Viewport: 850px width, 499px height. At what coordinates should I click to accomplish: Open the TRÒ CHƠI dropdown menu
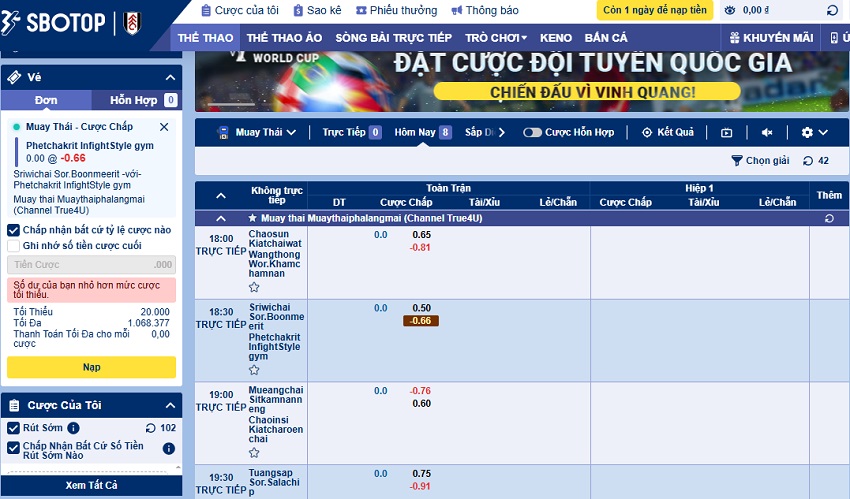[495, 38]
